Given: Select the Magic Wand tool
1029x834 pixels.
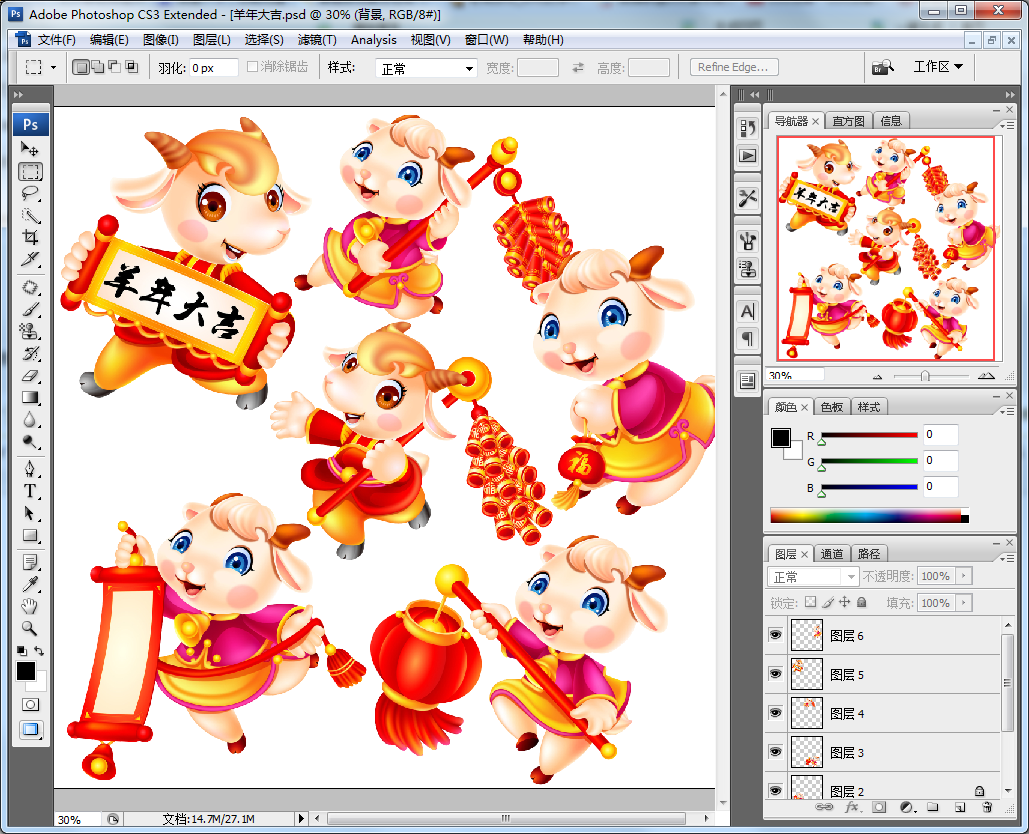Looking at the screenshot, I should pyautogui.click(x=30, y=215).
